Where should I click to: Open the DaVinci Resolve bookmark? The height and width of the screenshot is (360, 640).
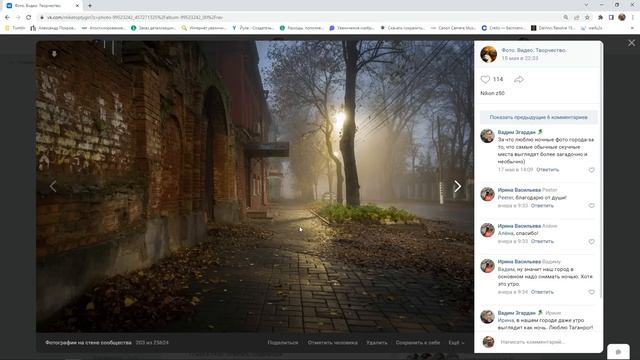point(553,28)
